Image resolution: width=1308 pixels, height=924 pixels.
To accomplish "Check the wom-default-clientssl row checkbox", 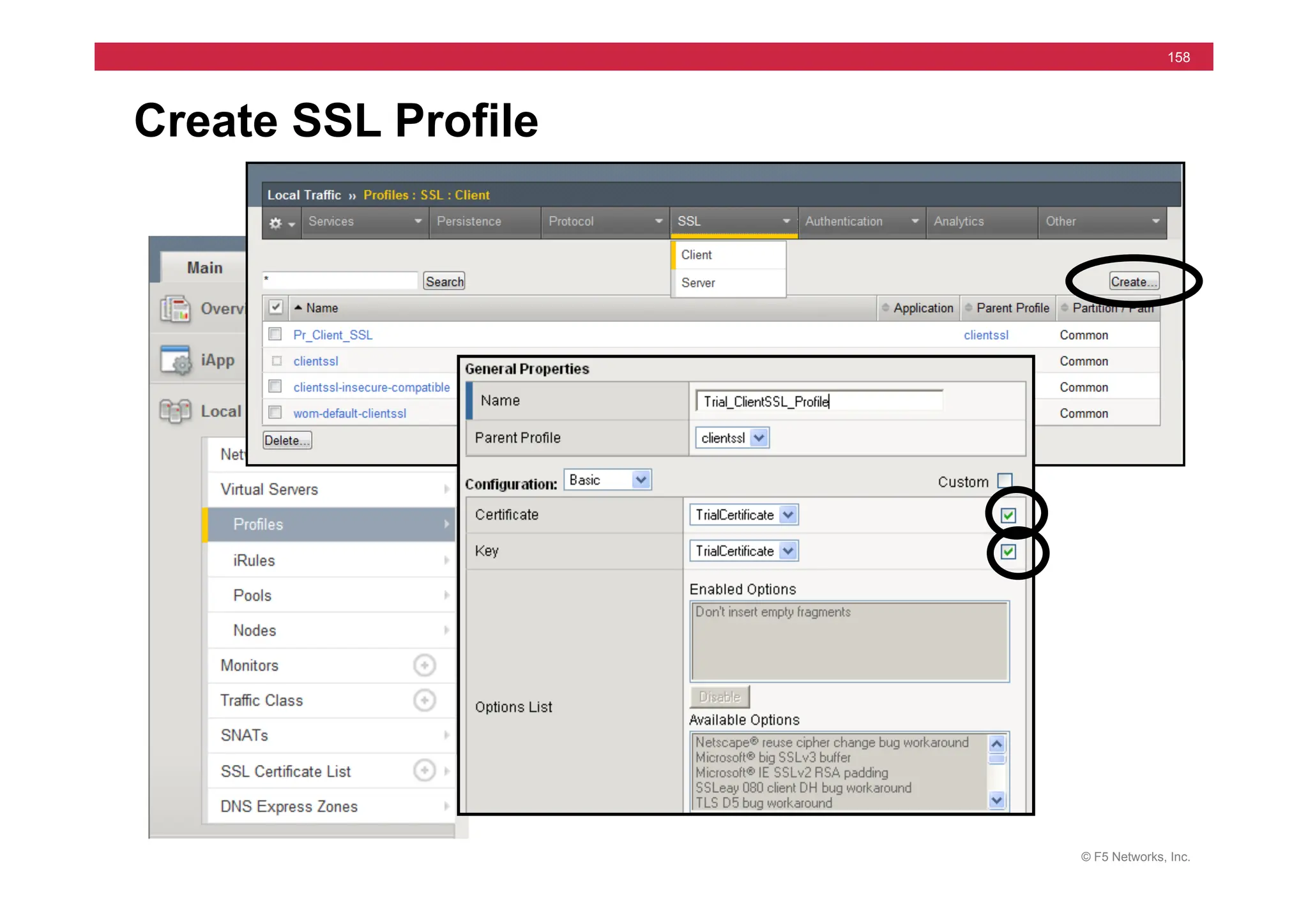I will (275, 413).
